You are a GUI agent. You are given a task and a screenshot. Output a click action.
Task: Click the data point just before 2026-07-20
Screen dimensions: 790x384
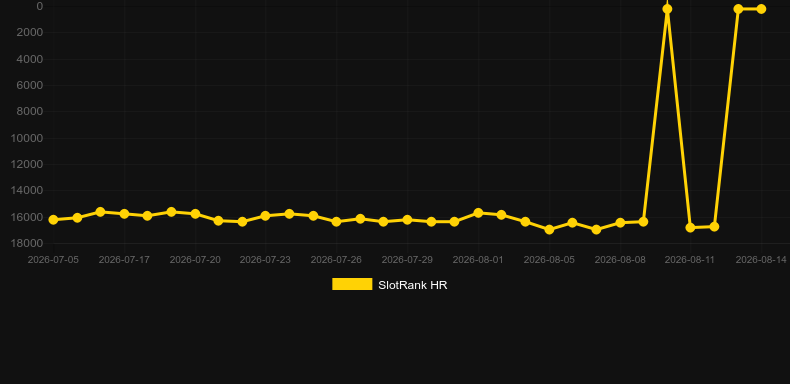[171, 212]
